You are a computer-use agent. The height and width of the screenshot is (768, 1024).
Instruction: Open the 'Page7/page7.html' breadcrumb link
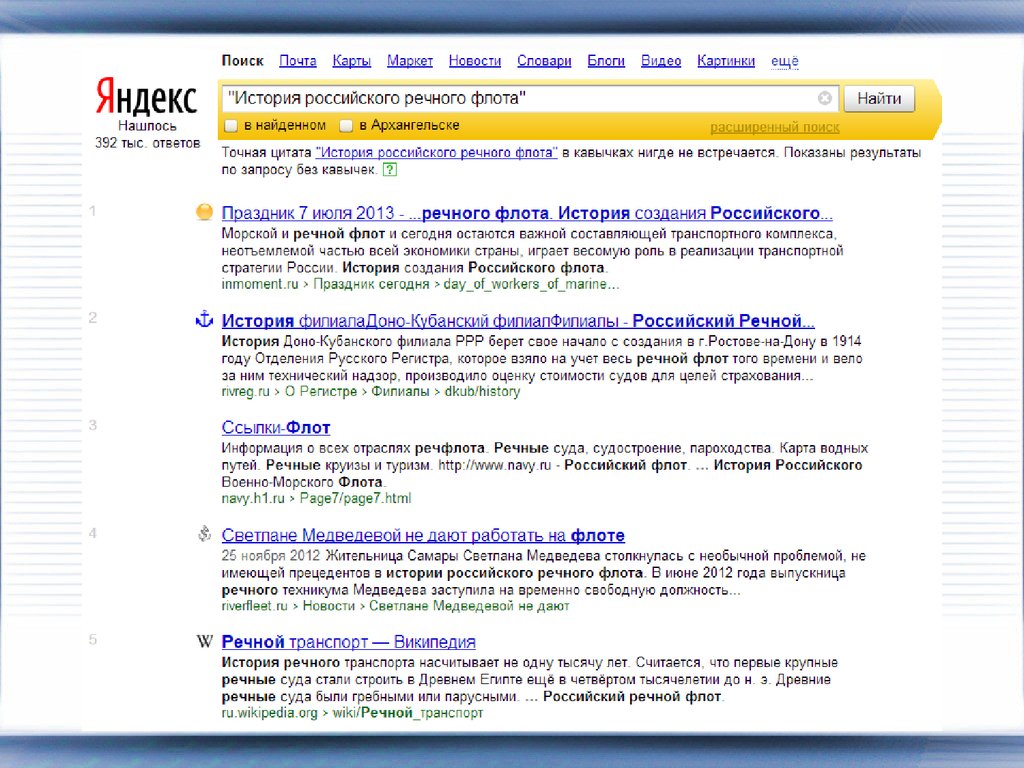(355, 498)
